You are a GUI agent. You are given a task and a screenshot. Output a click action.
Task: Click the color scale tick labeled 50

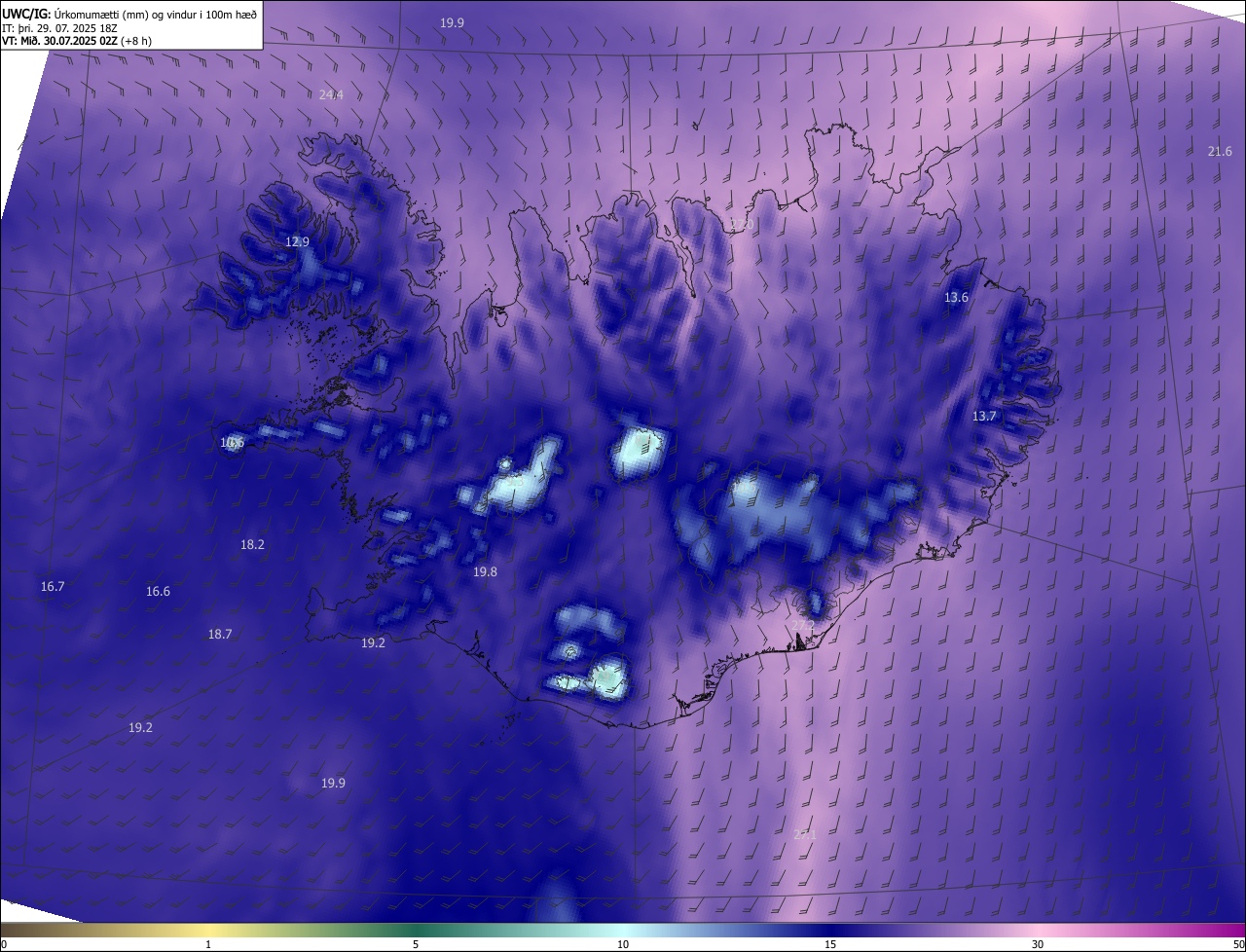1238,944
